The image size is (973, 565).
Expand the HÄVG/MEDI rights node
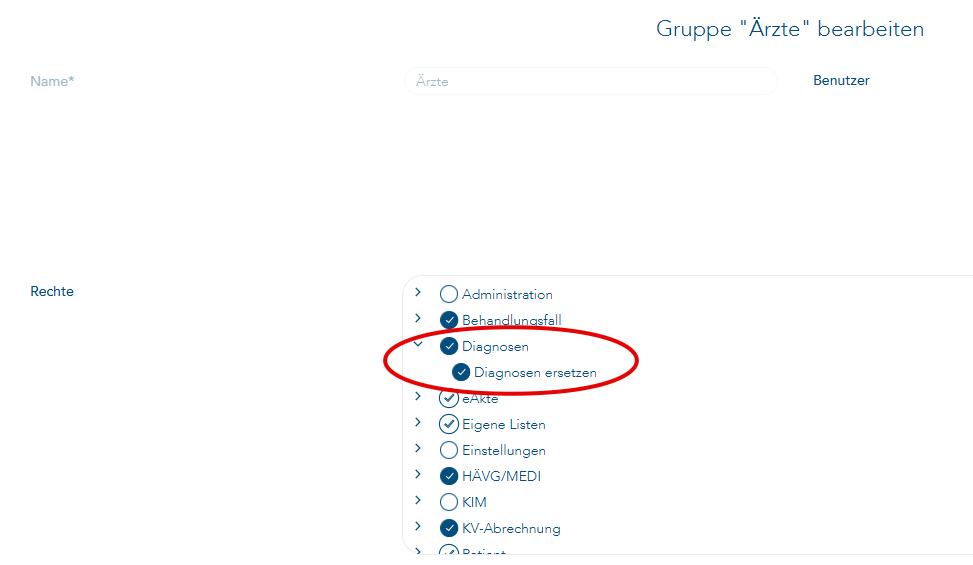[x=418, y=476]
